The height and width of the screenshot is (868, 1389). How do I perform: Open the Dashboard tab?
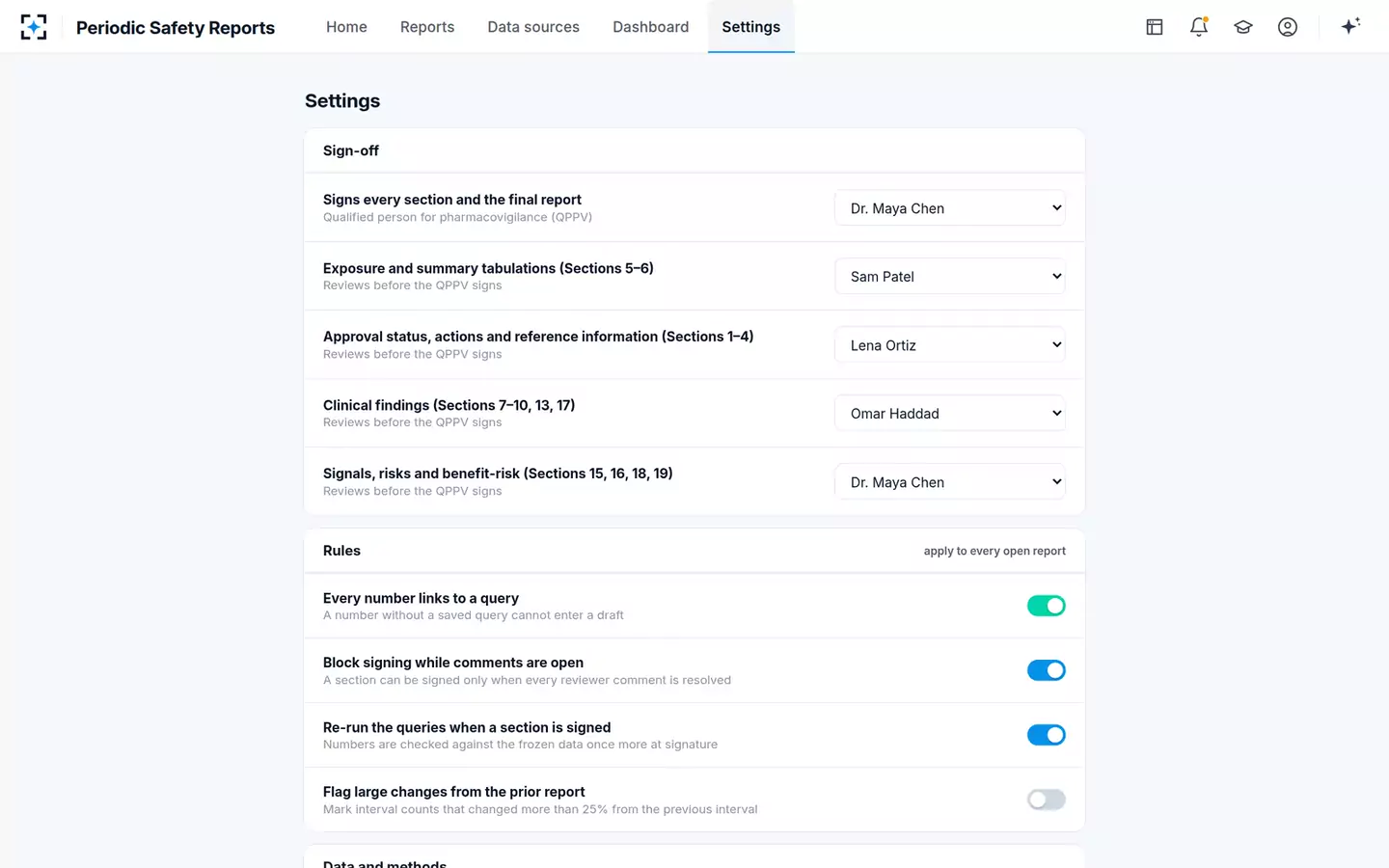click(651, 27)
